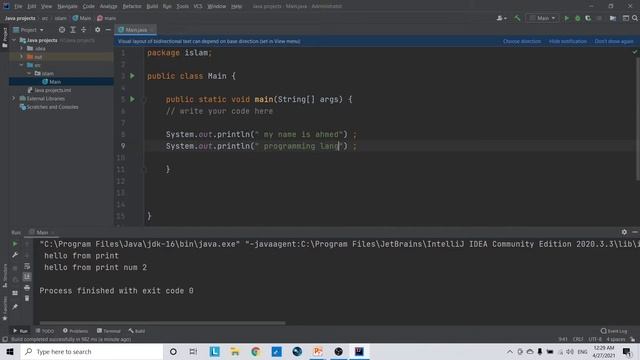Click the wrench icon in the Run panel

pyautogui.click(x=15, y=255)
